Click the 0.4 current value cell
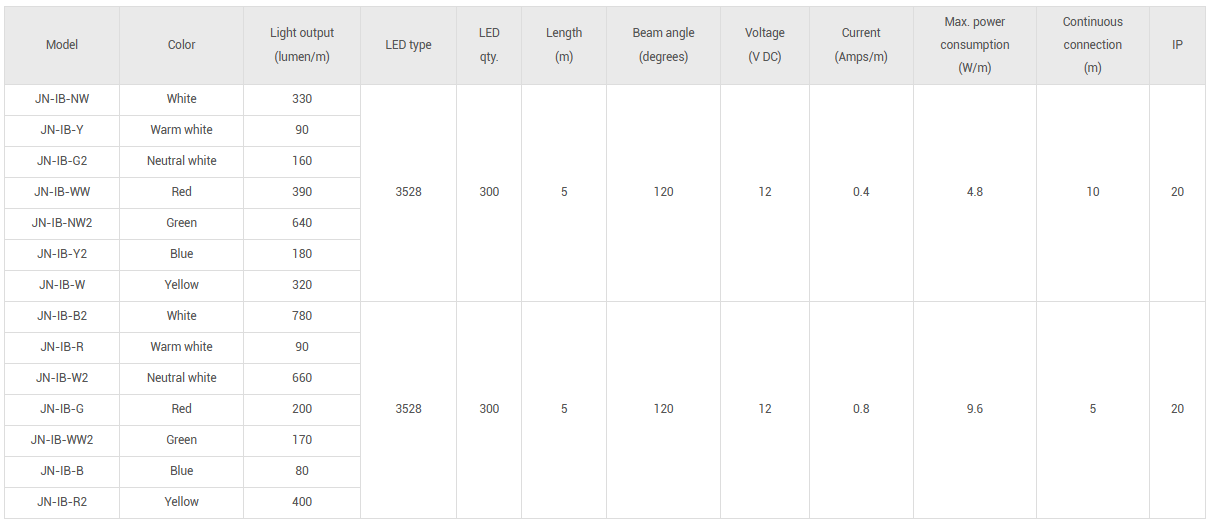 861,192
